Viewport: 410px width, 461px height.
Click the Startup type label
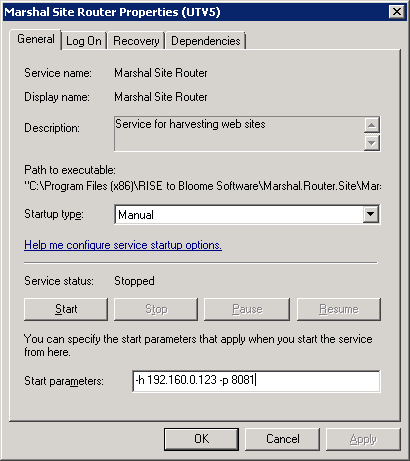pyautogui.click(x=54, y=214)
